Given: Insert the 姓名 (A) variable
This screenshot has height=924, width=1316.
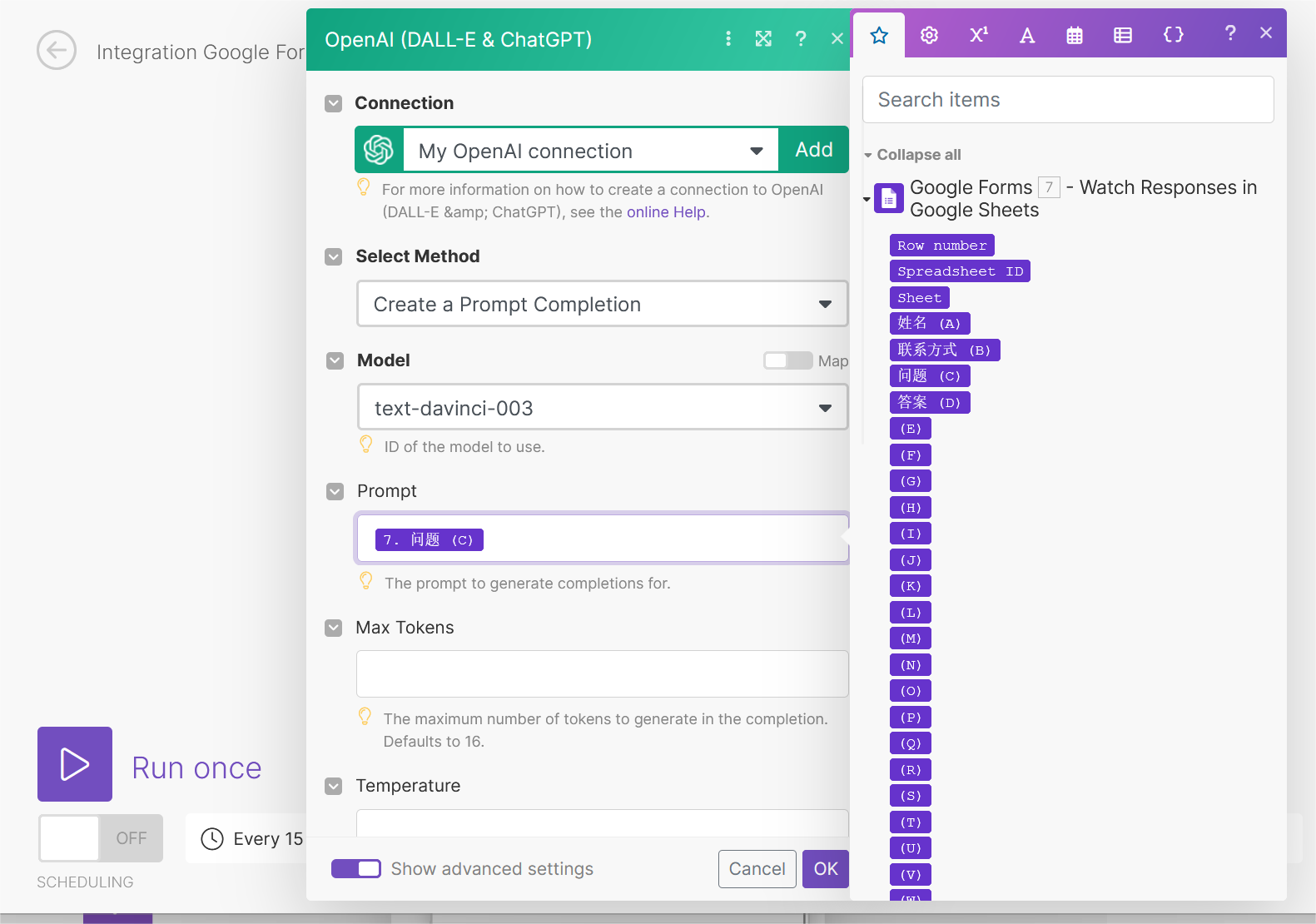Looking at the screenshot, I should coord(930,324).
